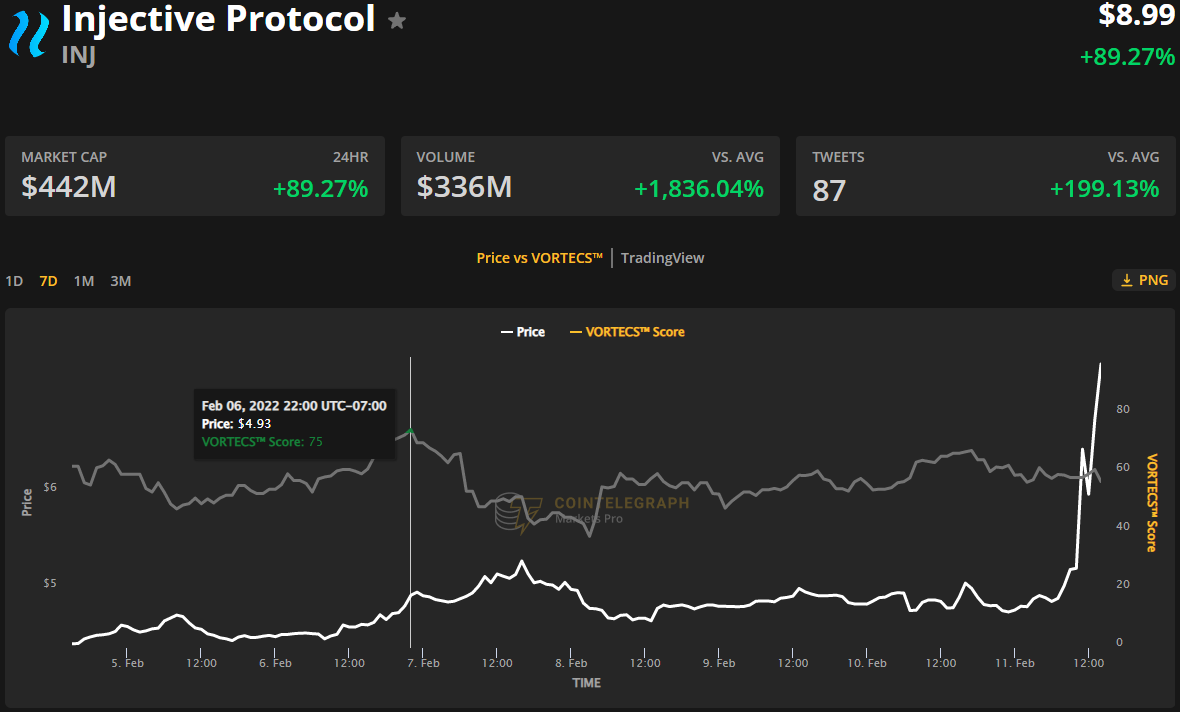Open the Market Cap stat card
Image resolution: width=1180 pixels, height=712 pixels.
(195, 174)
